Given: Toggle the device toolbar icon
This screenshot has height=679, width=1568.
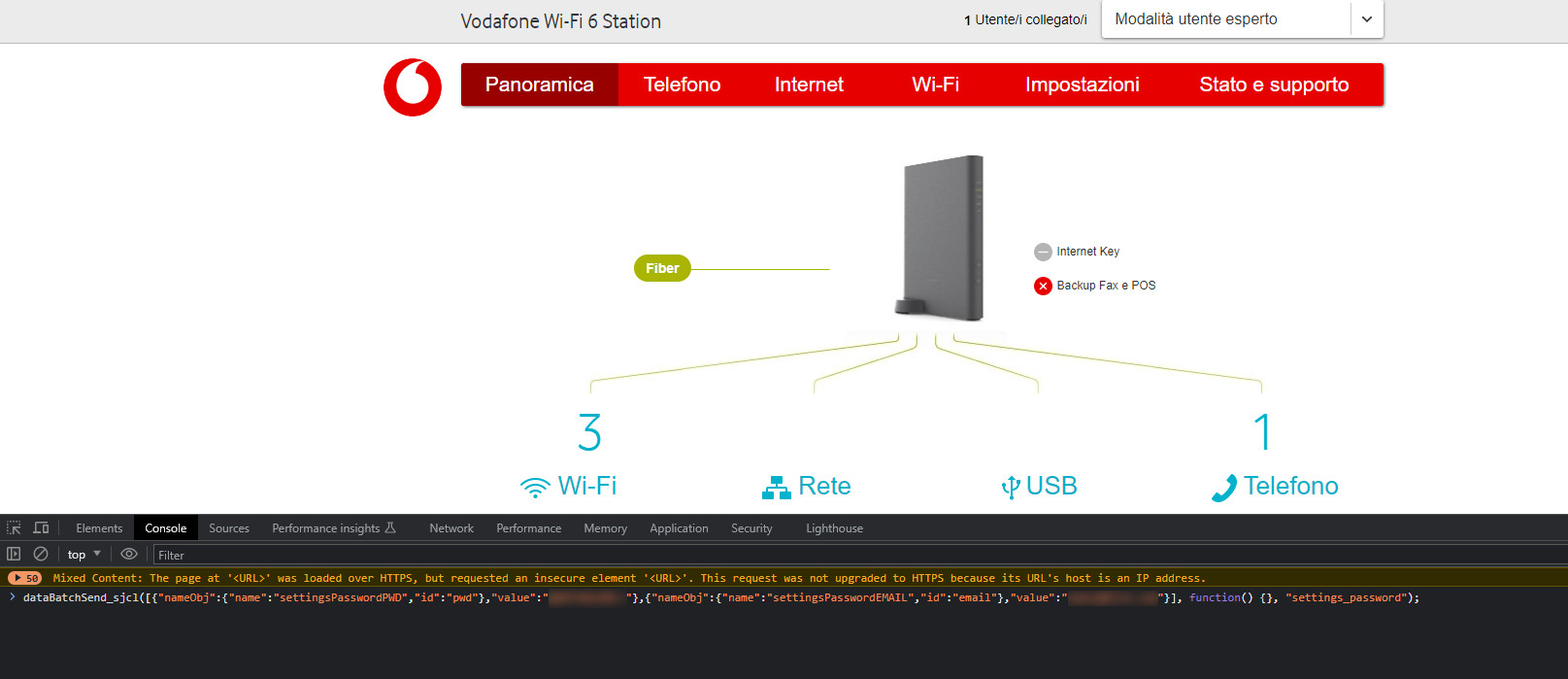Looking at the screenshot, I should [x=41, y=528].
